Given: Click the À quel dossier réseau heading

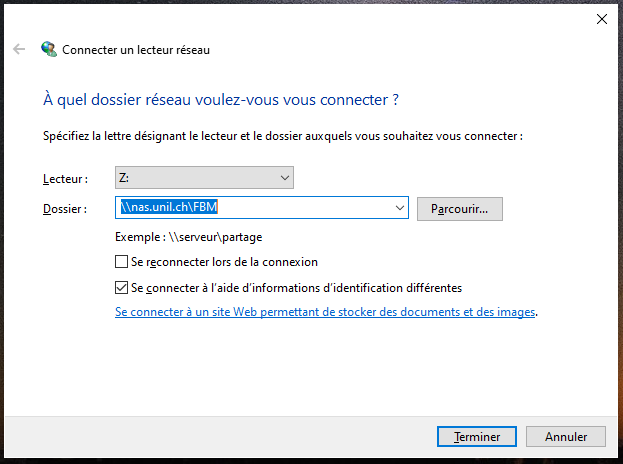Looking at the screenshot, I should tap(221, 100).
